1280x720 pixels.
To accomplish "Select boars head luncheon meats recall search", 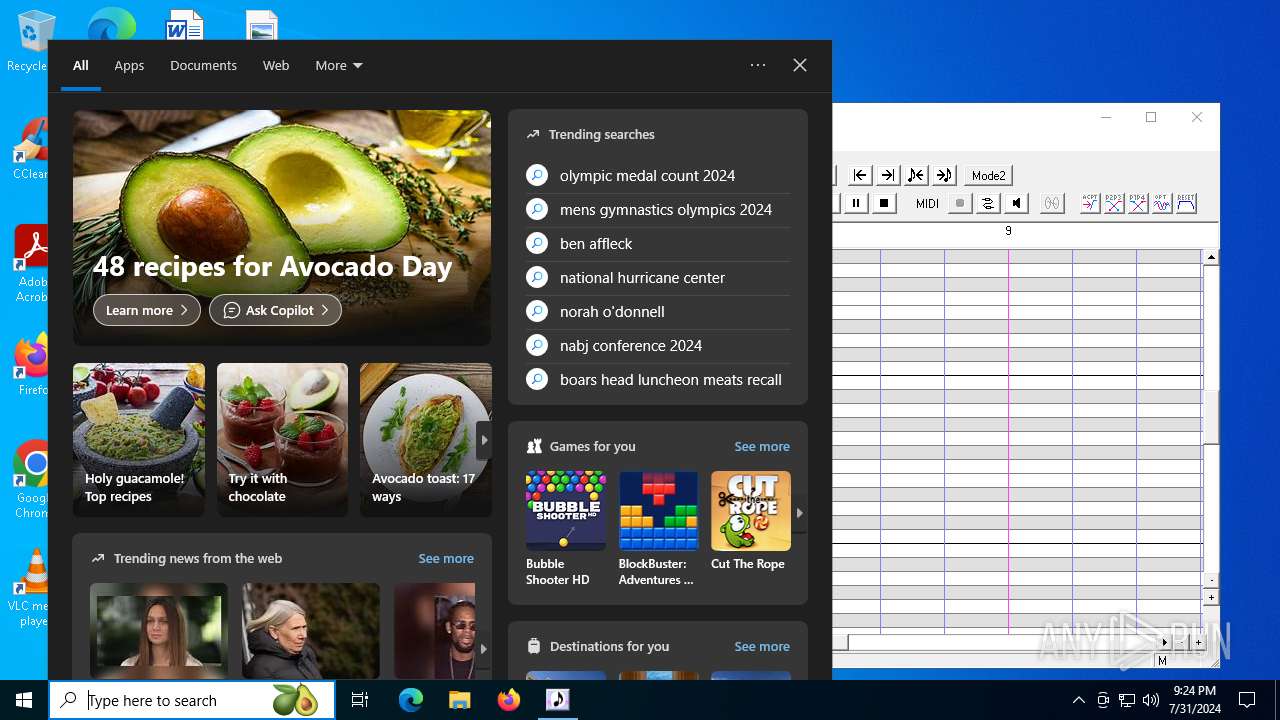I will pos(658,379).
